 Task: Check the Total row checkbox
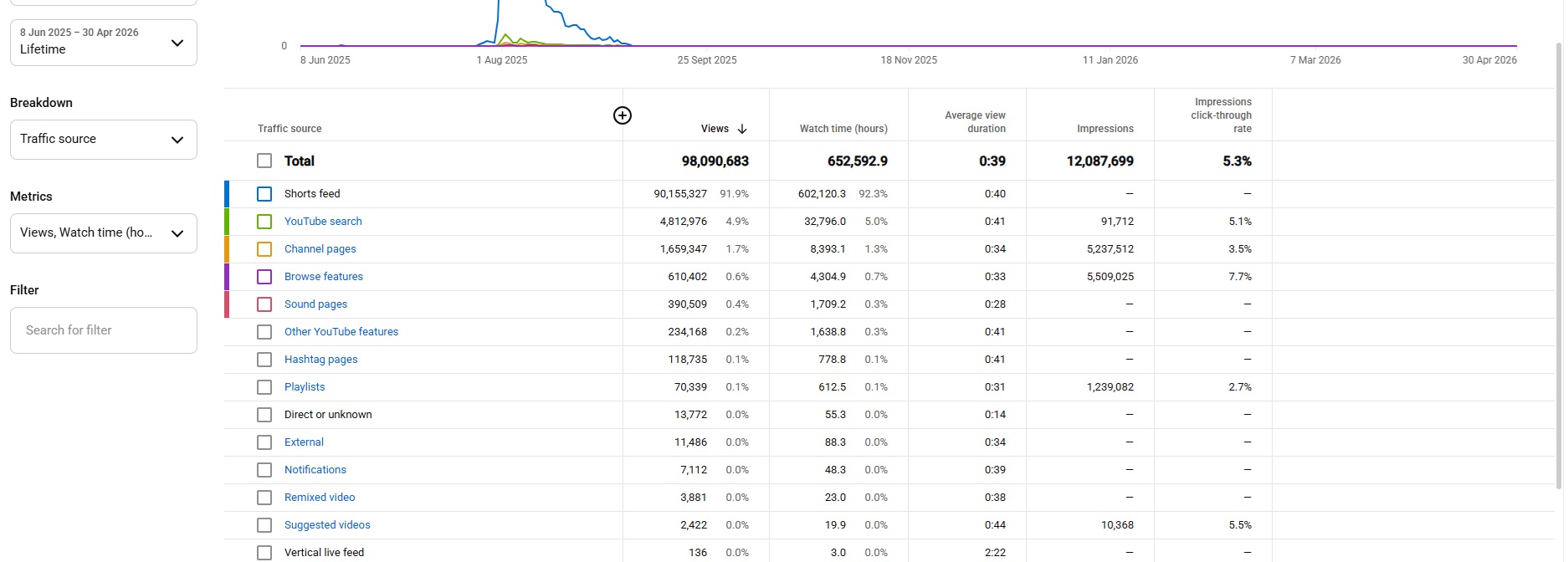pos(264,161)
